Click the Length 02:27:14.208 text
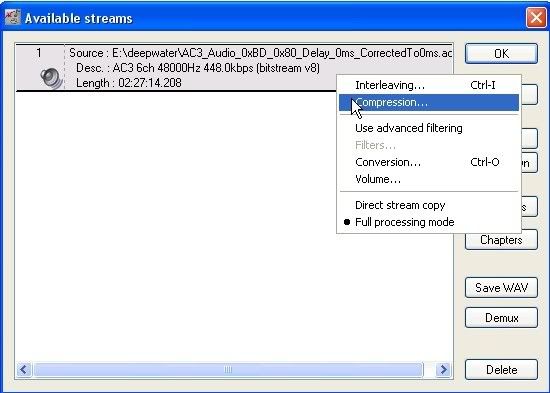The height and width of the screenshot is (393, 550). point(129,83)
